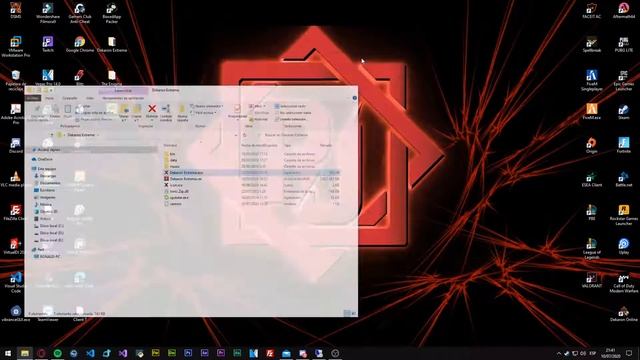Launch vibranceGUI.exe desktop icon
The image size is (640, 360).
tap(16, 313)
